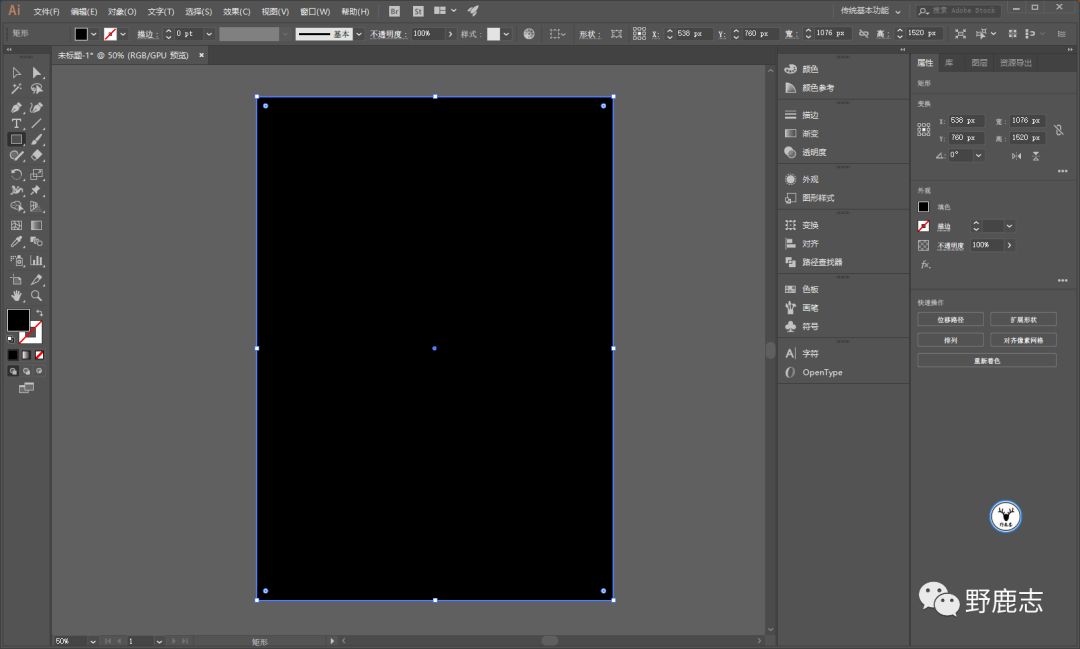This screenshot has width=1080, height=649.
Task: Open the zoom level 50% dropdown
Action: coord(93,641)
